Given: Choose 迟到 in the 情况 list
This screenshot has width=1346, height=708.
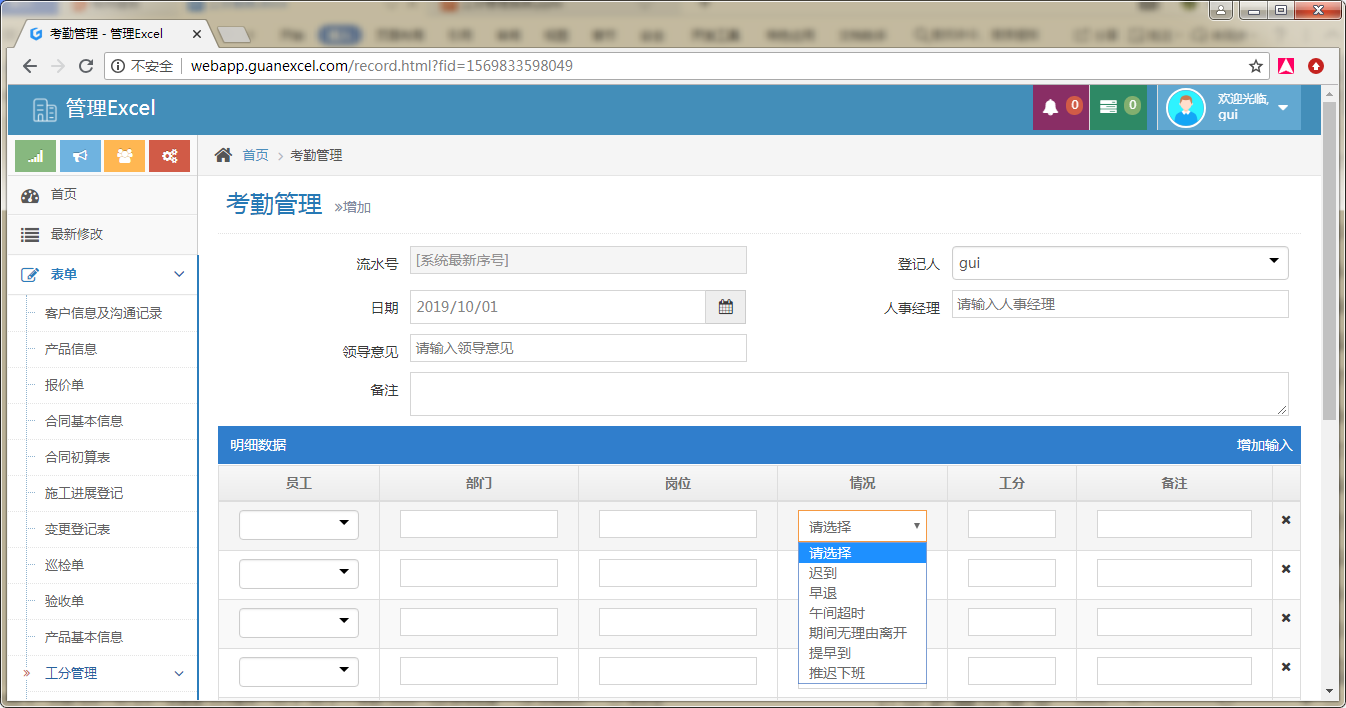Looking at the screenshot, I should (863, 573).
